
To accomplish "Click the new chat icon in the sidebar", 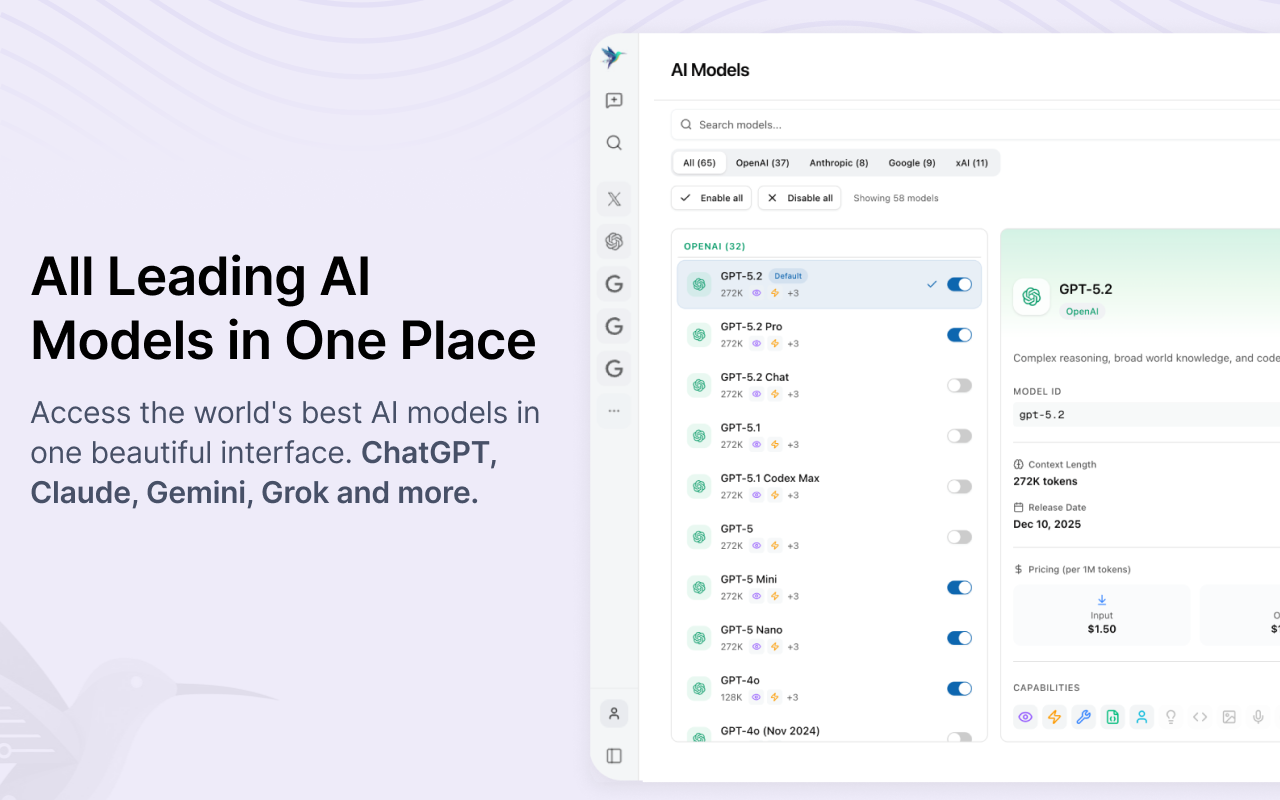I will (613, 100).
